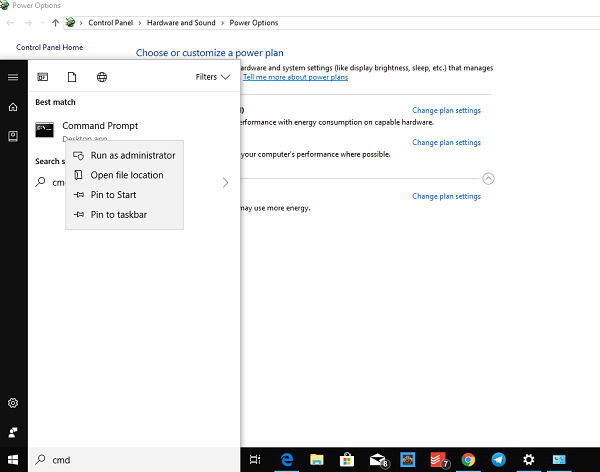600x472 pixels.
Task: Open the hamburger menu in search panel
Action: 13,77
